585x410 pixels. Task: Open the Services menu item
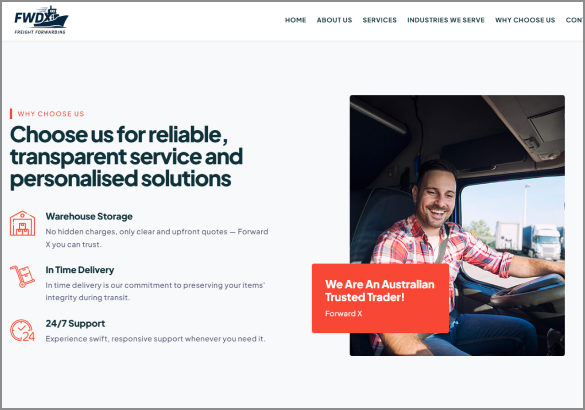[x=379, y=20]
